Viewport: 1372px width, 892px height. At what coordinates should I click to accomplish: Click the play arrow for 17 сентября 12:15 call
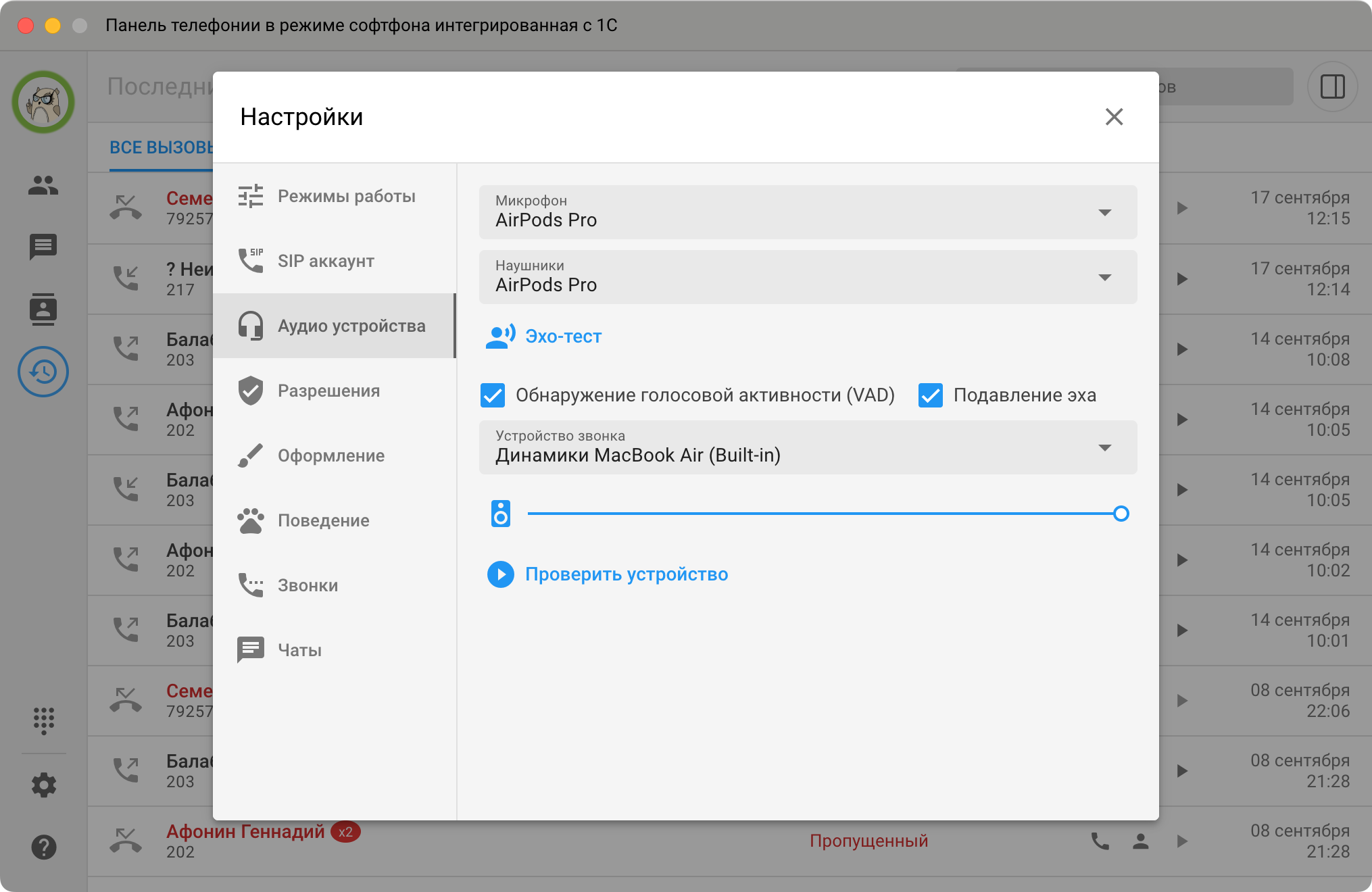[x=1182, y=207]
